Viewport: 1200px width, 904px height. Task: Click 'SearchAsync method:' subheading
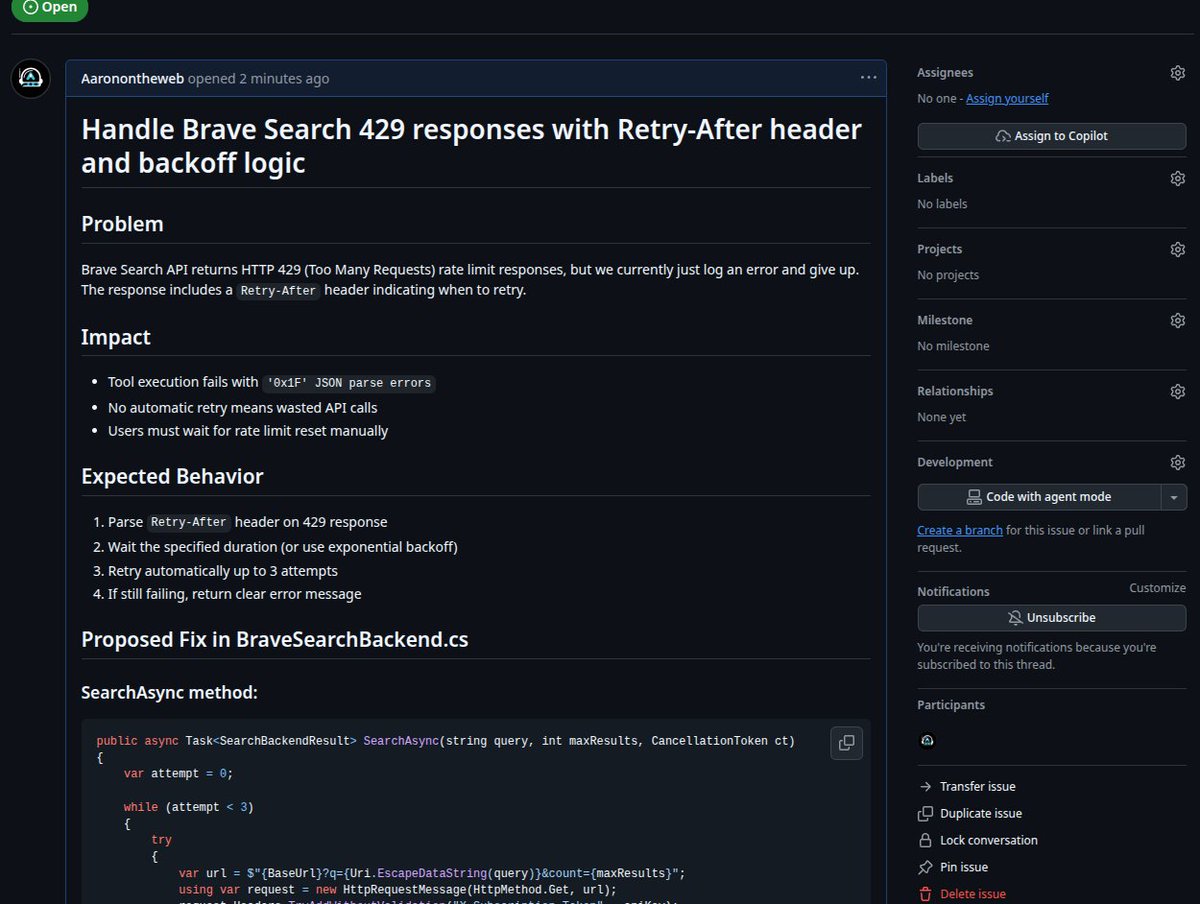(170, 692)
